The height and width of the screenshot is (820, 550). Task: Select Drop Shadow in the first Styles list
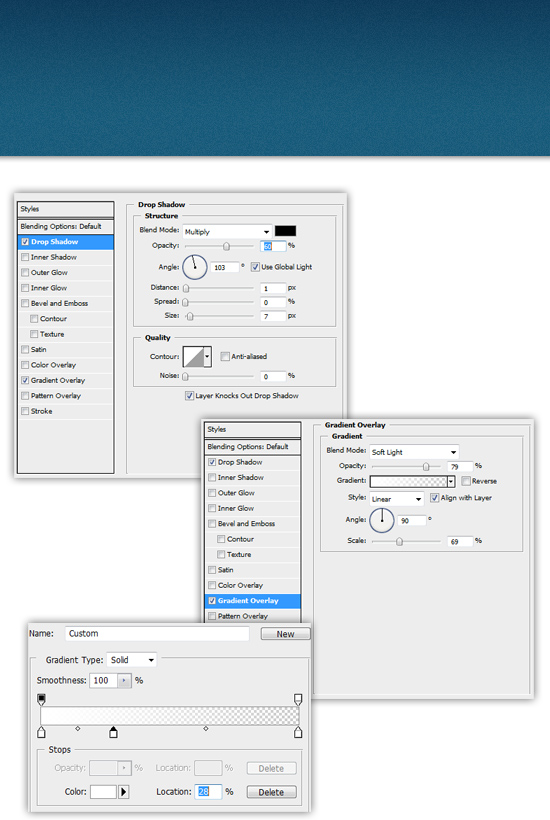(65, 242)
